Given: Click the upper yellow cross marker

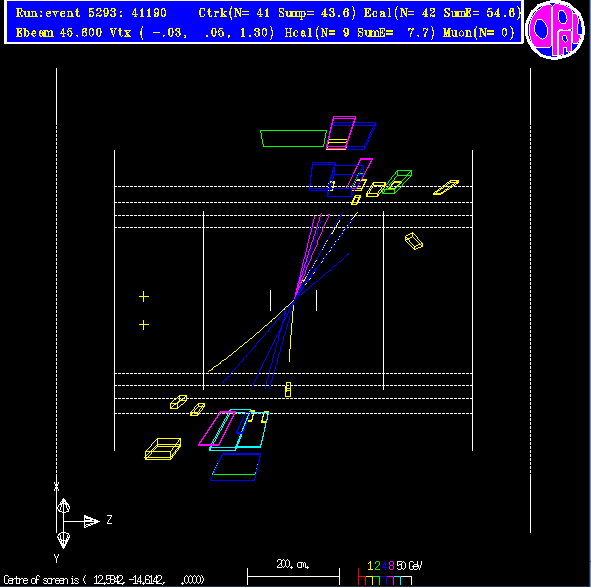Looking at the screenshot, I should (144, 297).
